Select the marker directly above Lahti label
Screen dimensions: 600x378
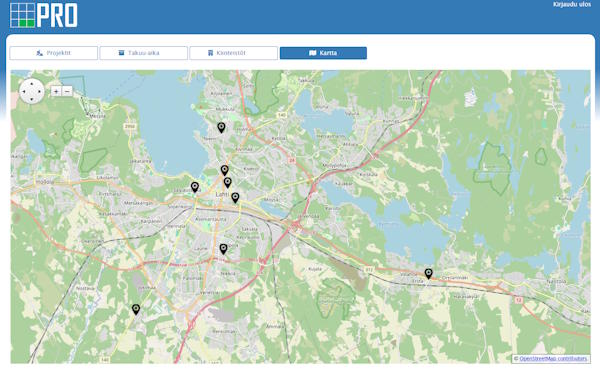point(228,182)
